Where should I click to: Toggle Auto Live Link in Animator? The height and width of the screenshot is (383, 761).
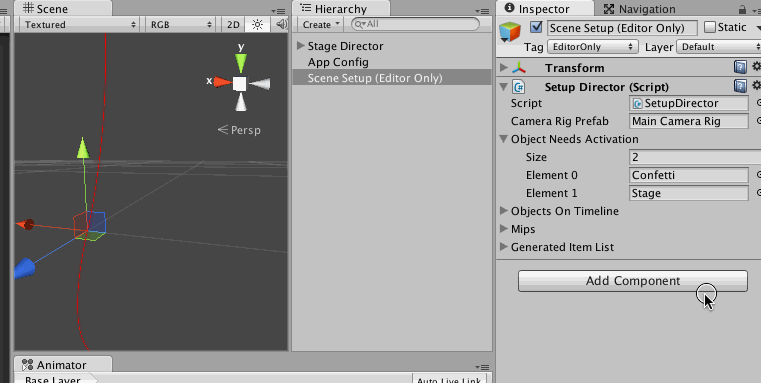pos(449,379)
